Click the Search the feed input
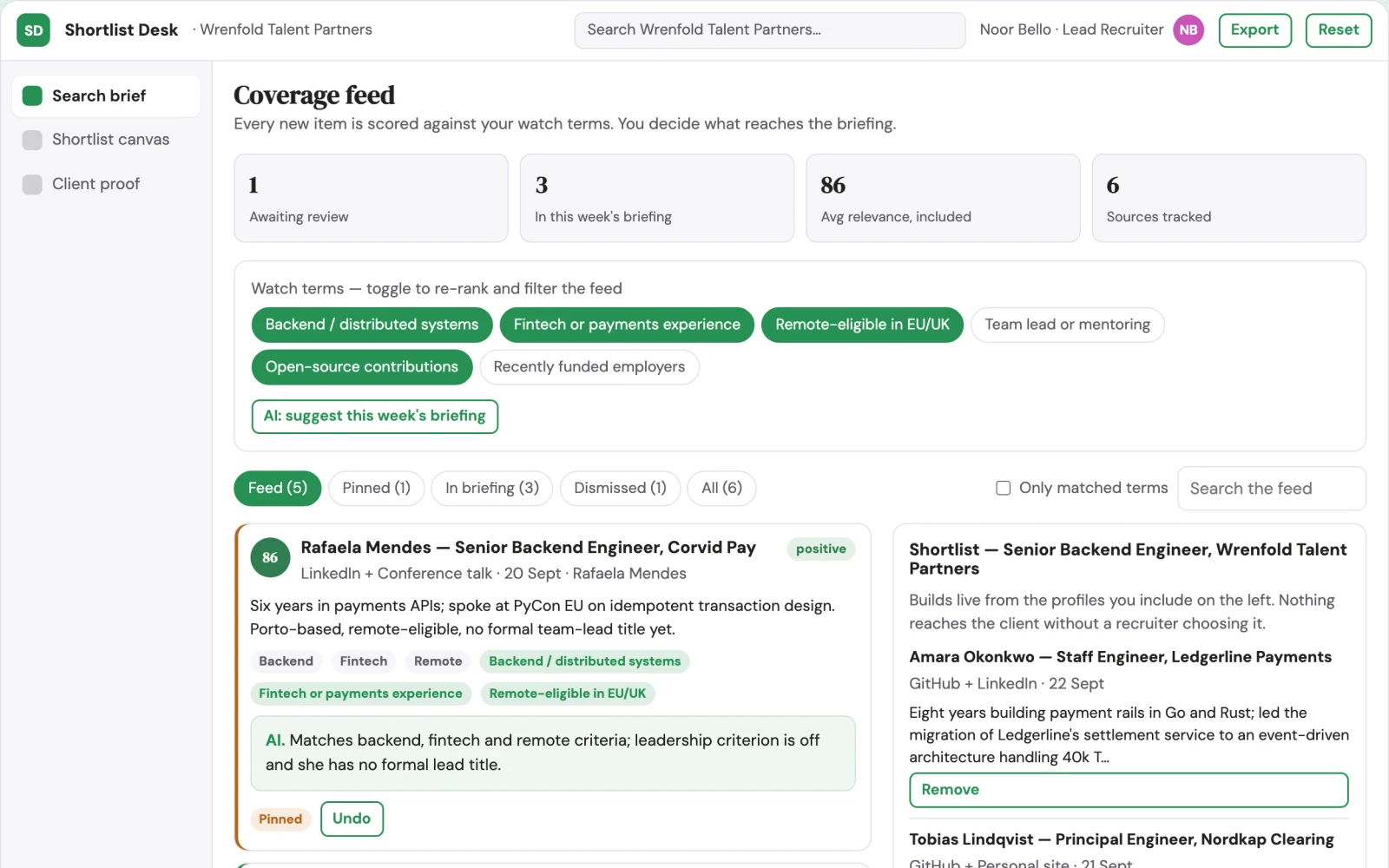The width and height of the screenshot is (1389, 868). [x=1271, y=489]
